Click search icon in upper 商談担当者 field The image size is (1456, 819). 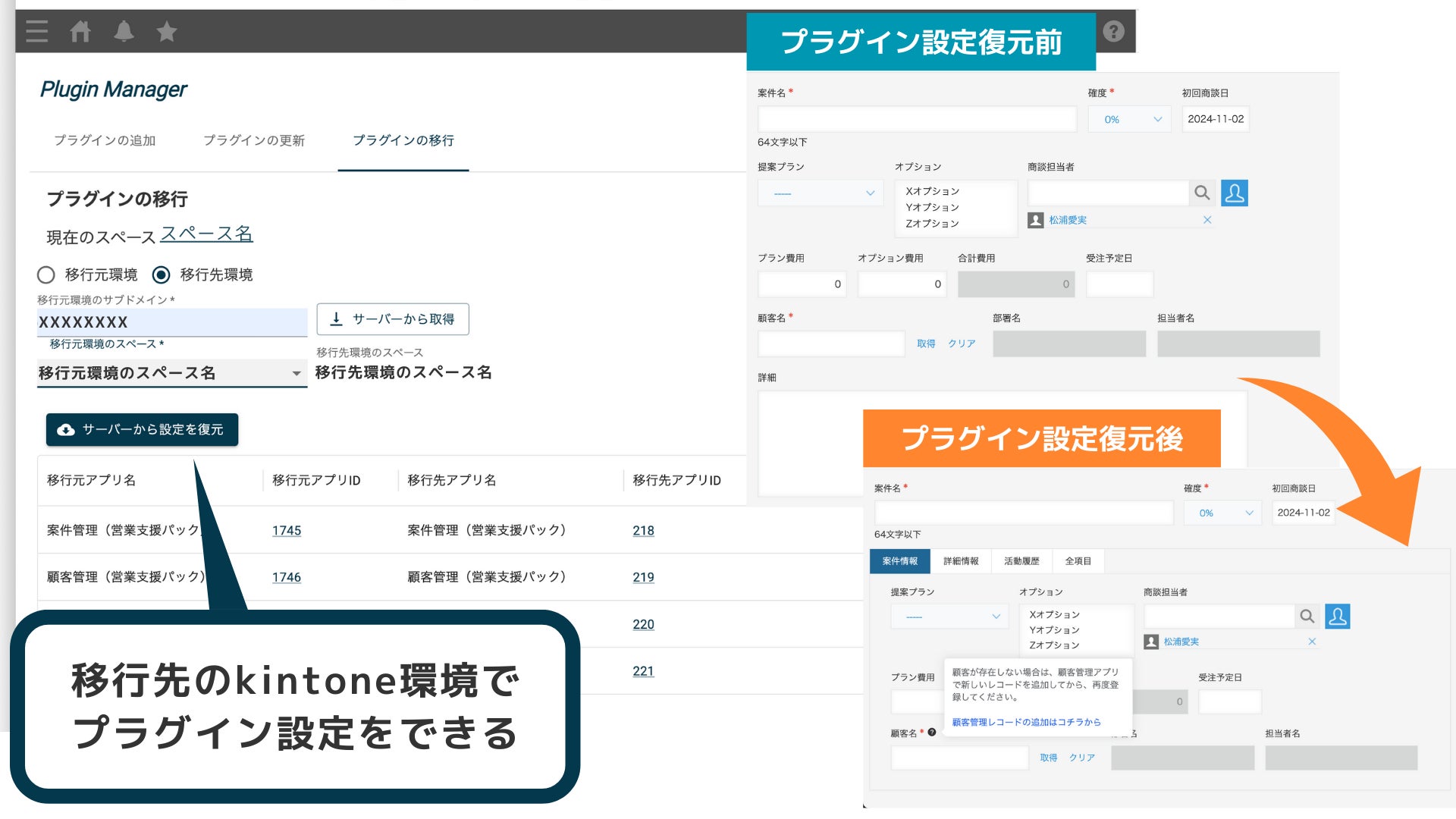click(x=1202, y=193)
